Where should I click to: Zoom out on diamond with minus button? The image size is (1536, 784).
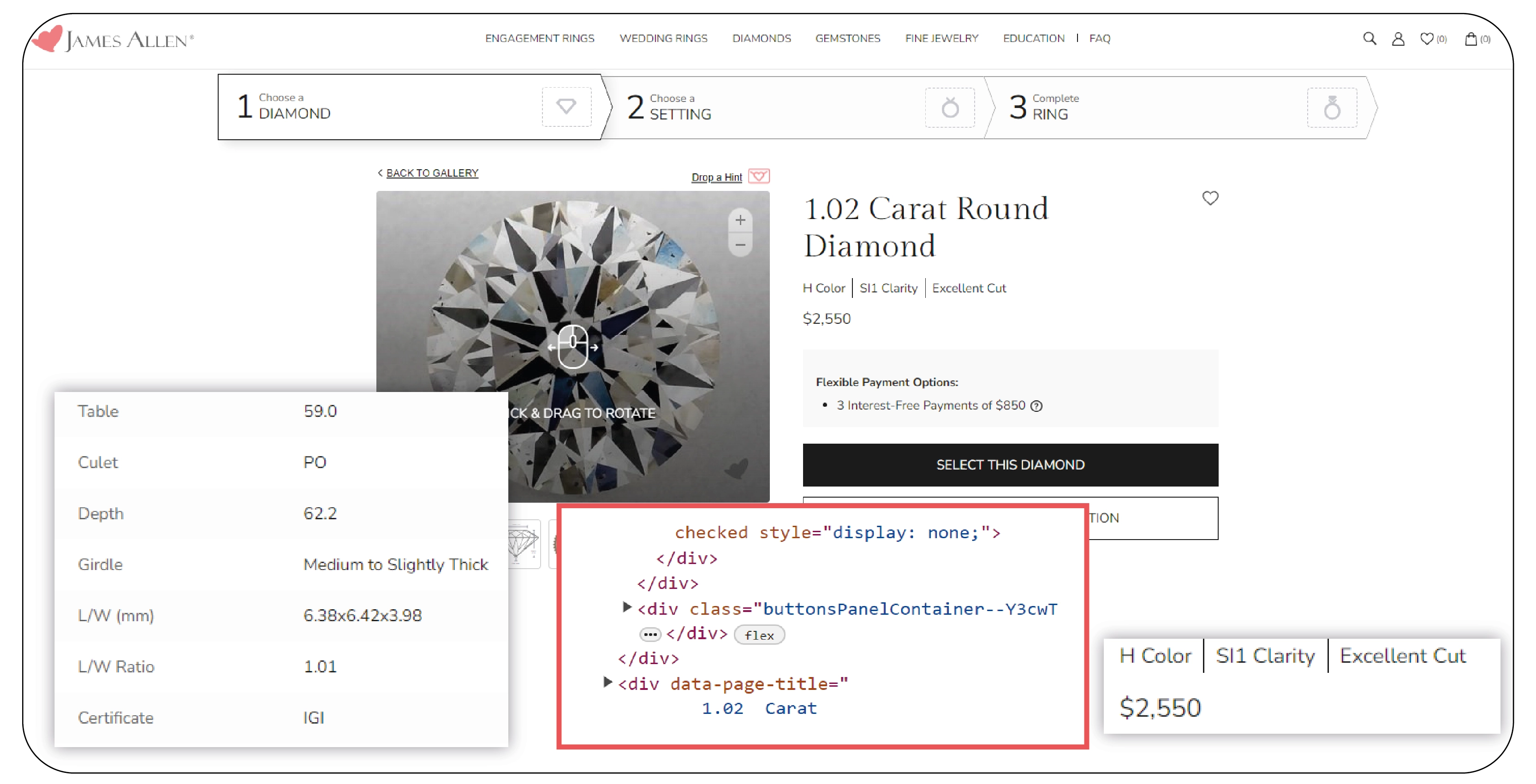(740, 244)
